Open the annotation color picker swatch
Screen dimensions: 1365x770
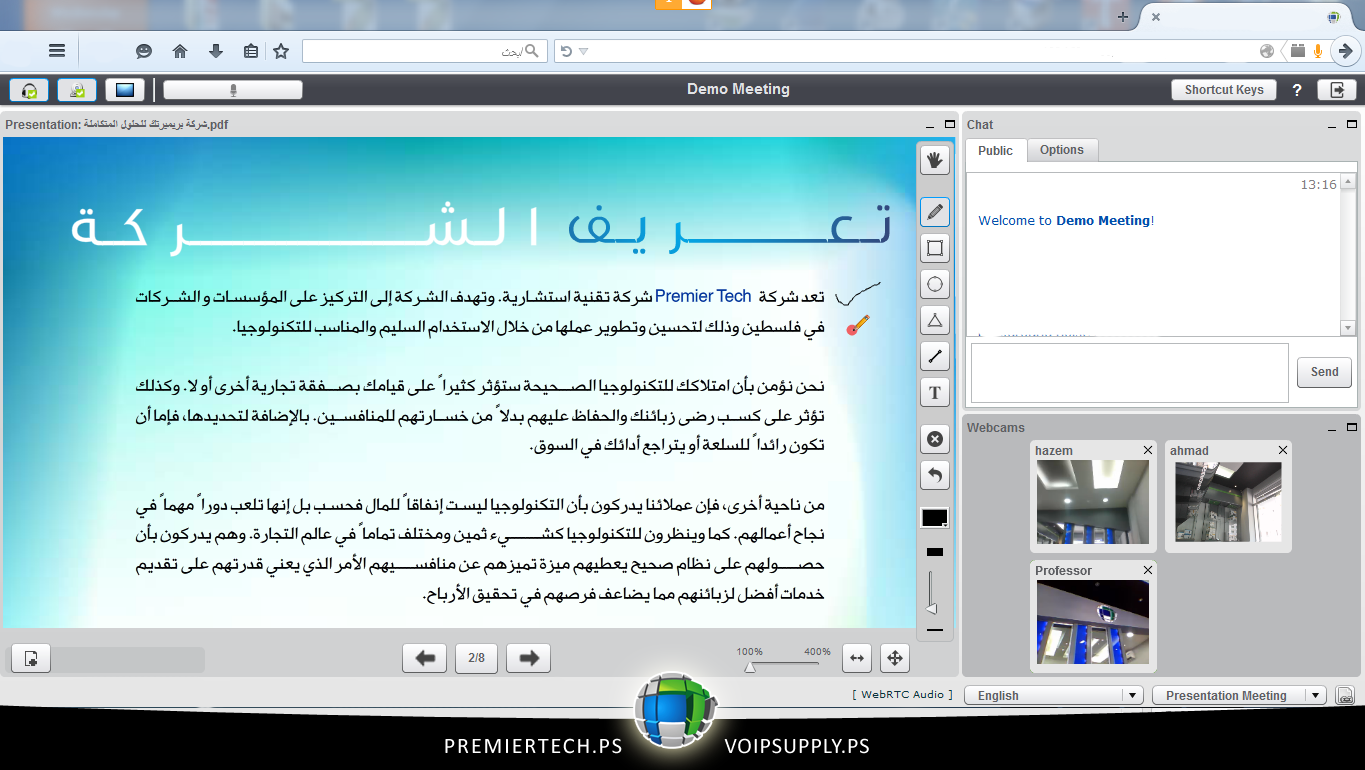pos(934,518)
